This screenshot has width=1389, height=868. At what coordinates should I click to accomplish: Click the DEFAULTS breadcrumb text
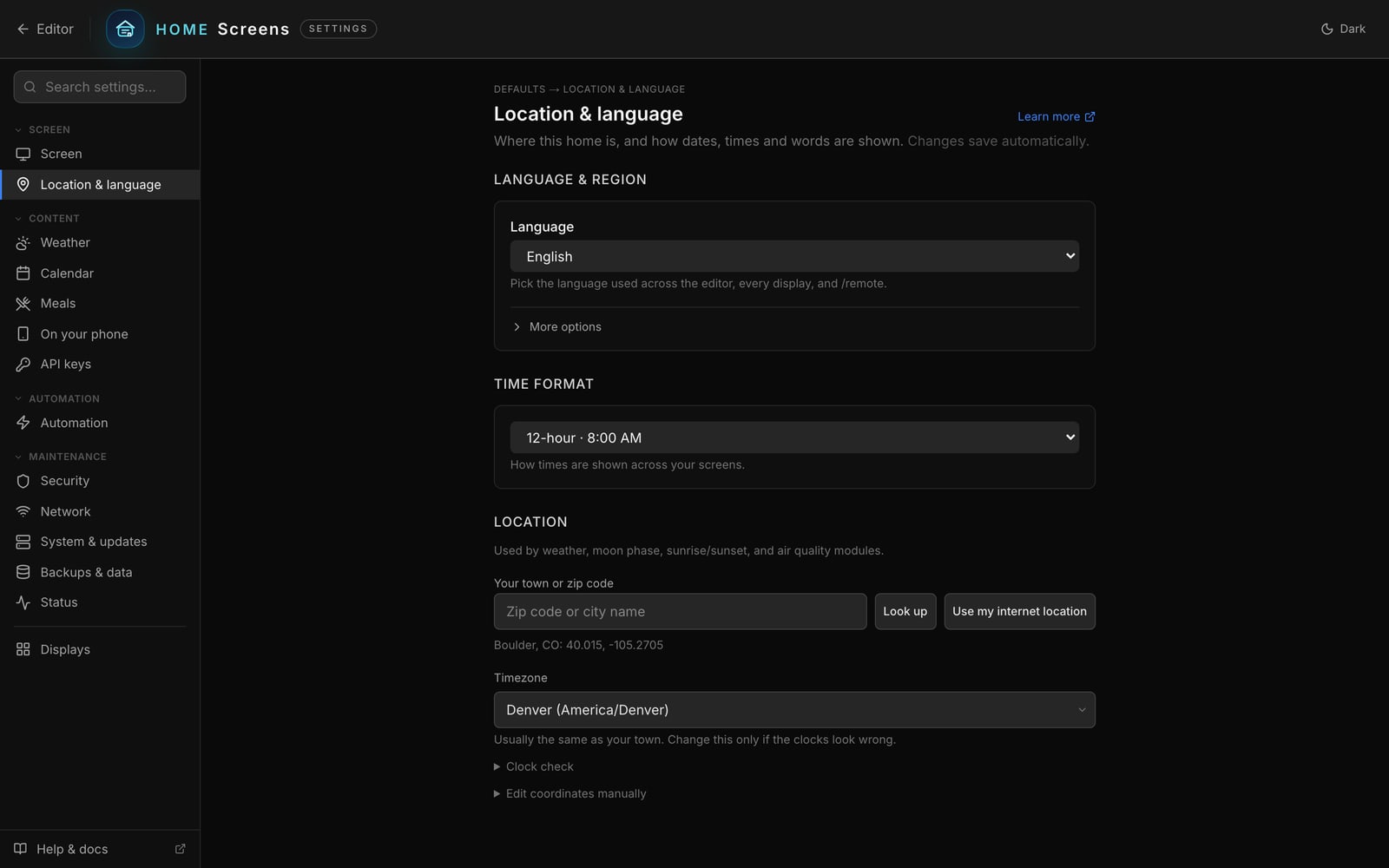point(519,89)
